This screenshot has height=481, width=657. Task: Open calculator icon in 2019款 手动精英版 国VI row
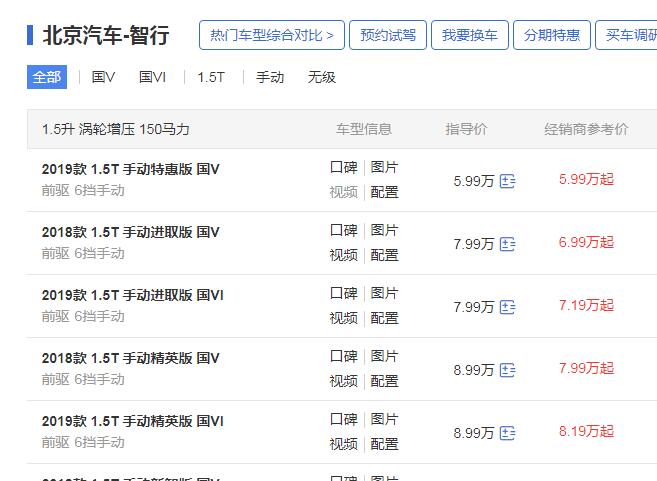507,433
